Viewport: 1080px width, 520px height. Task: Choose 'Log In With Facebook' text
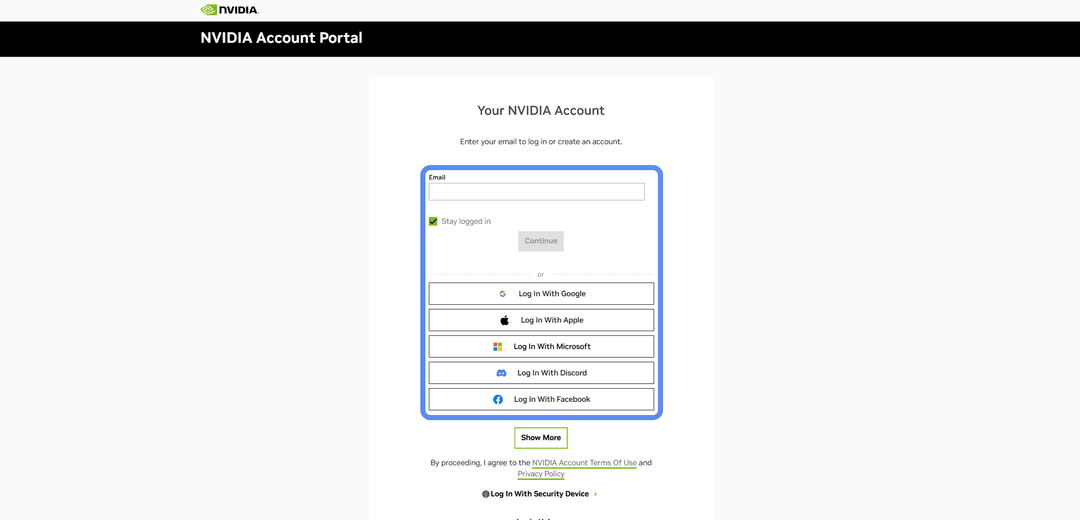click(x=552, y=399)
